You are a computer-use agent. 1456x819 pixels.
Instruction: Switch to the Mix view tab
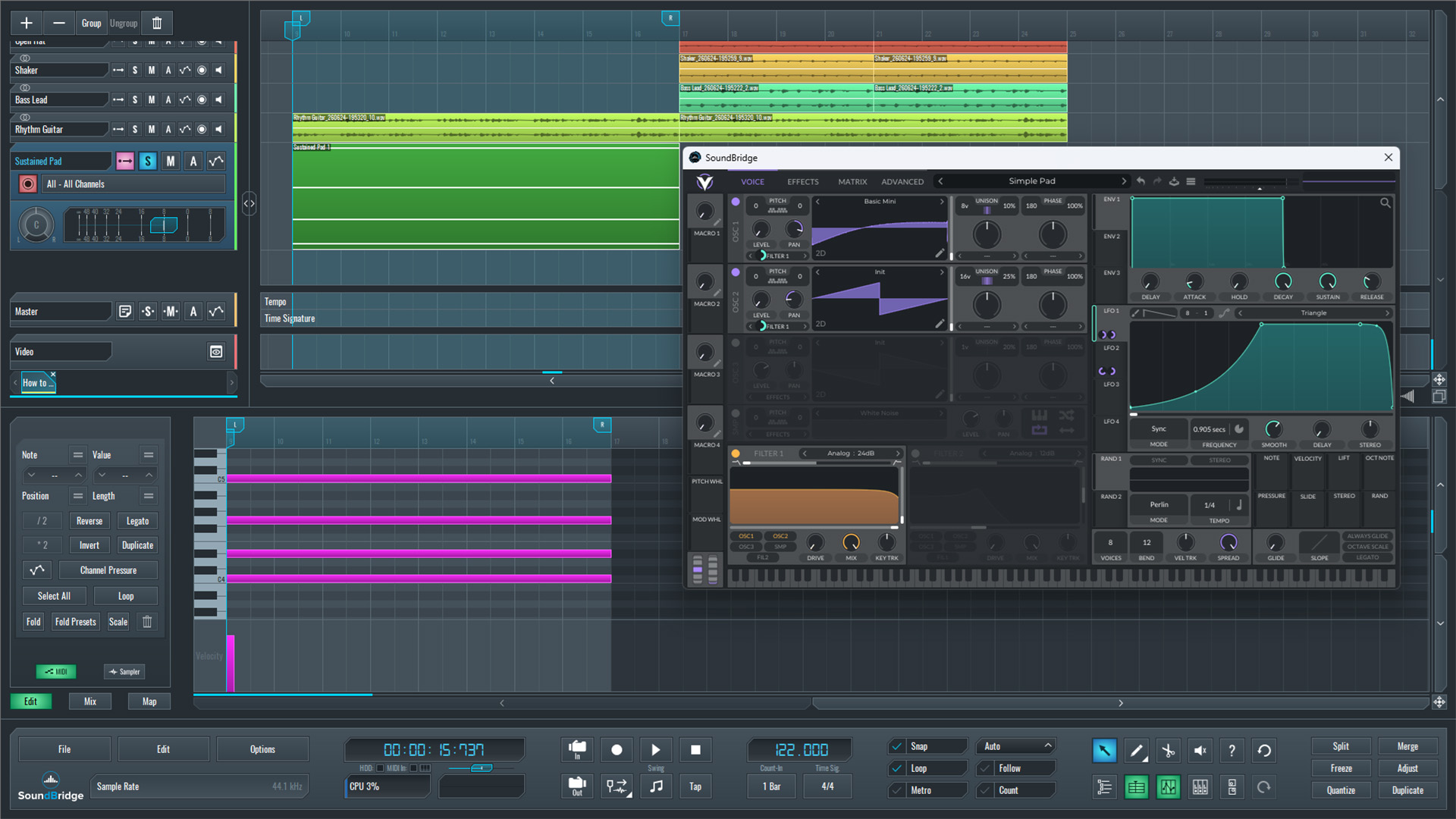coord(90,701)
